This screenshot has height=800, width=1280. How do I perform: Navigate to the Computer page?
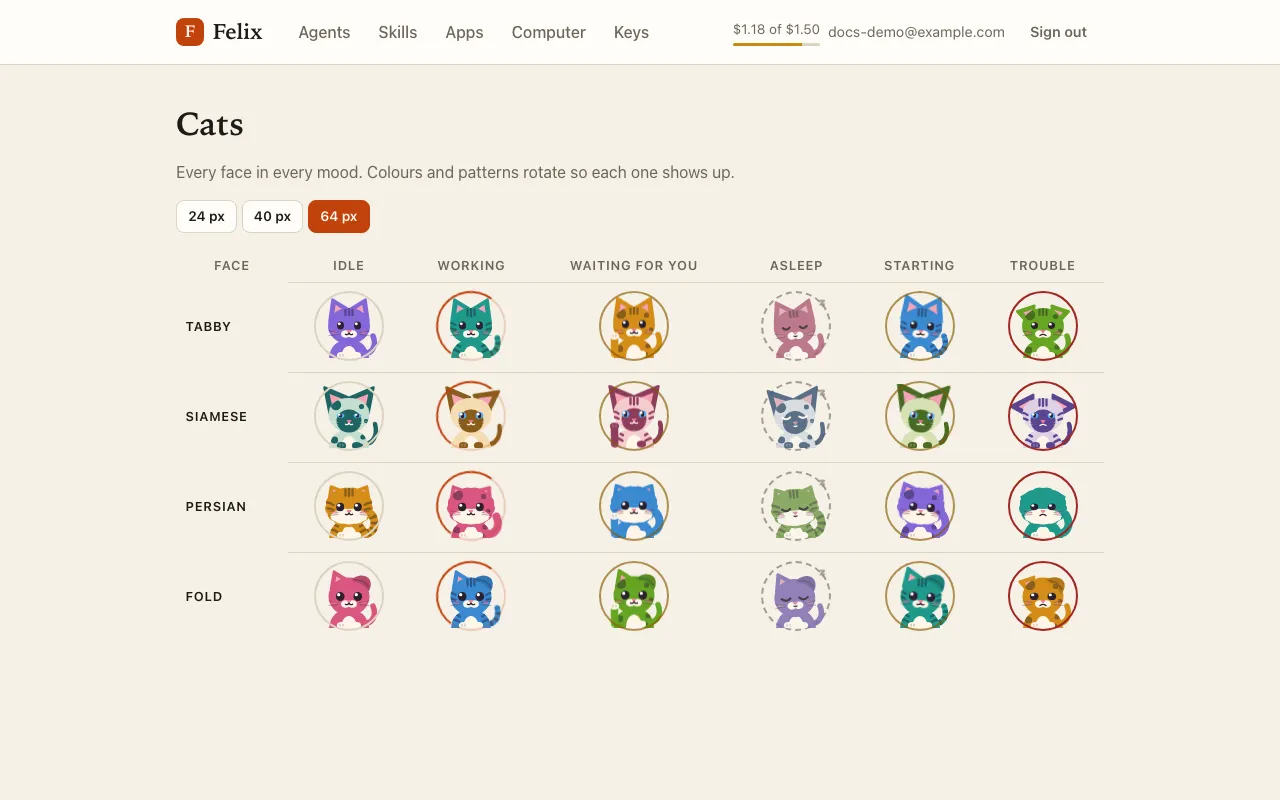(x=549, y=32)
